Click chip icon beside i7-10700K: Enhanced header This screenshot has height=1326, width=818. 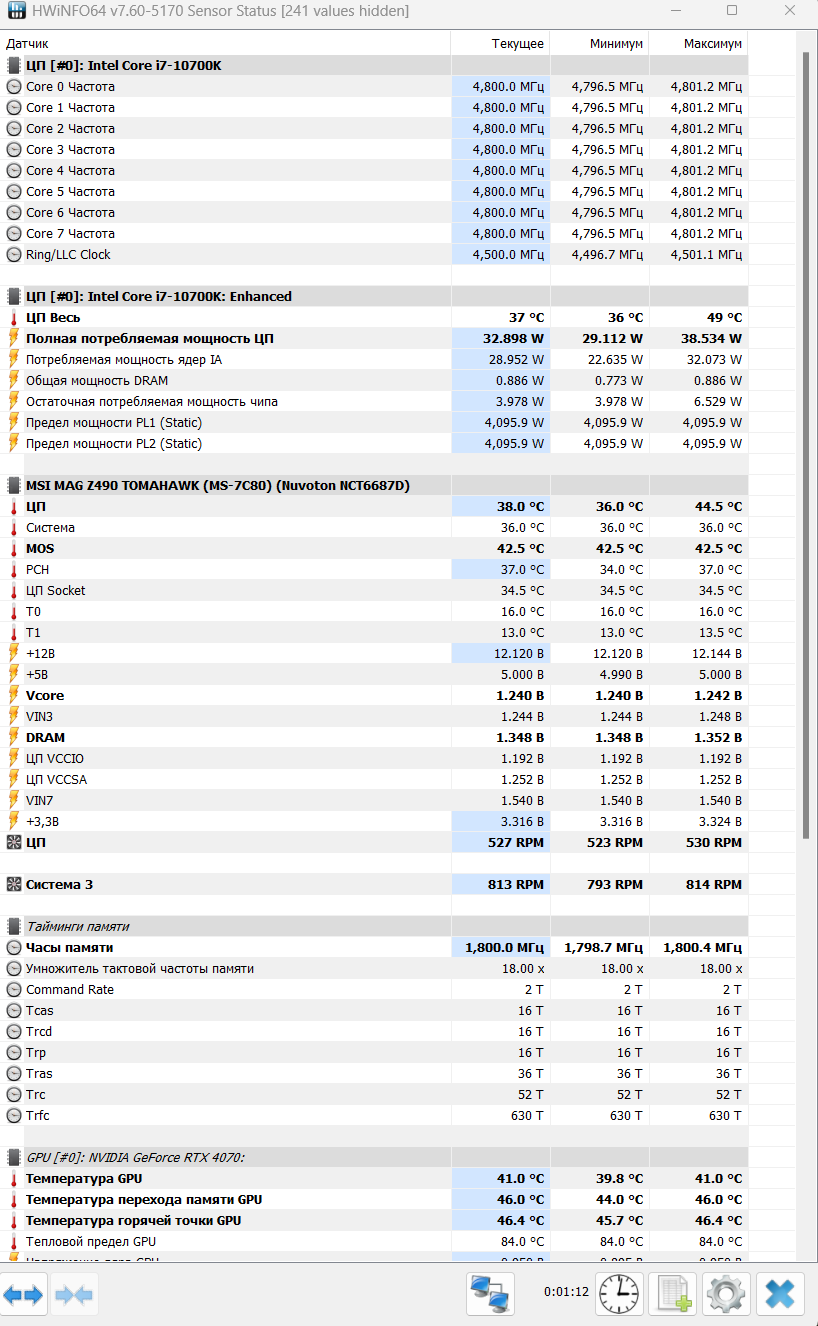coord(14,296)
